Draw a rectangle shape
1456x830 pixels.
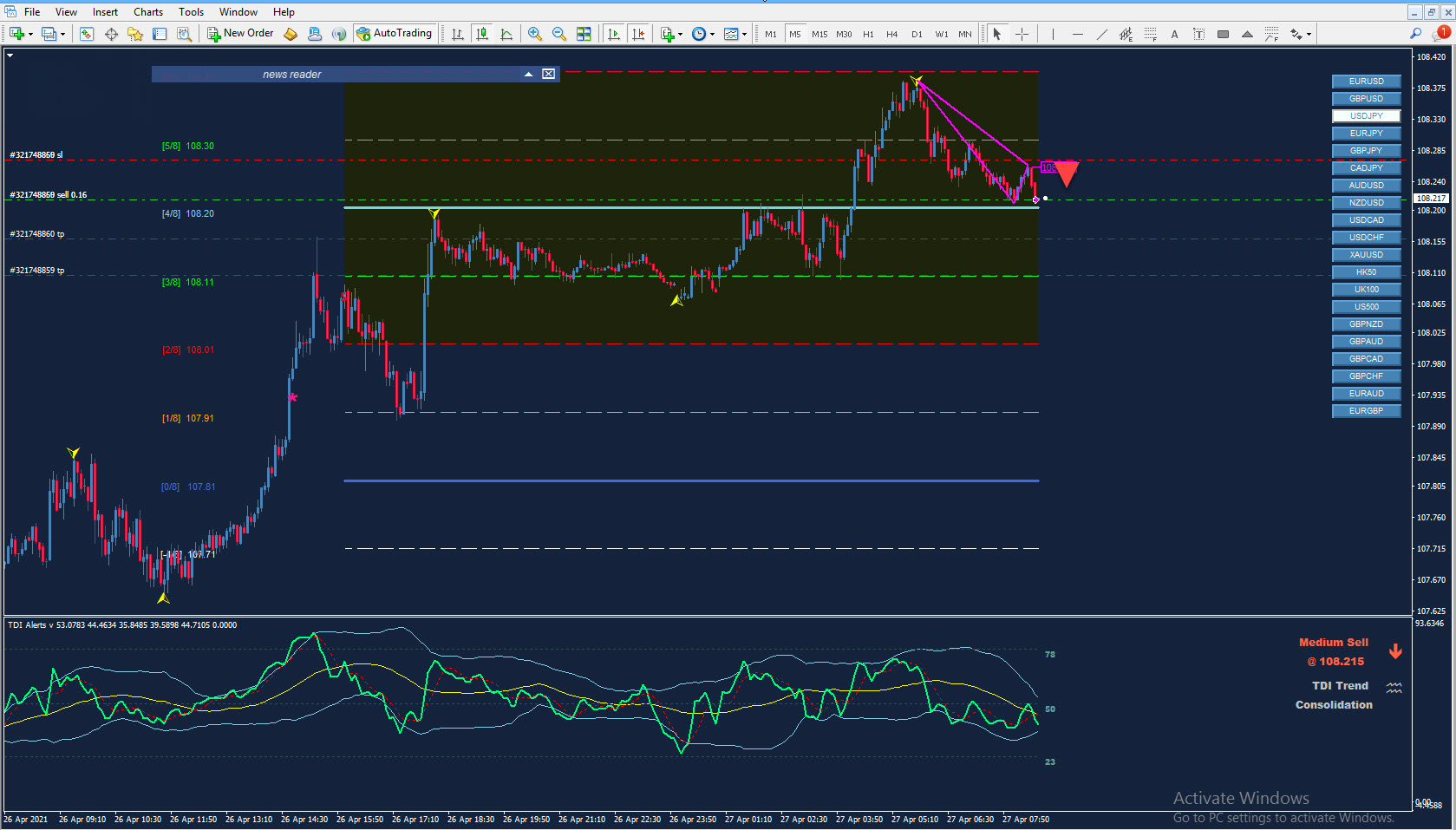click(x=1223, y=34)
